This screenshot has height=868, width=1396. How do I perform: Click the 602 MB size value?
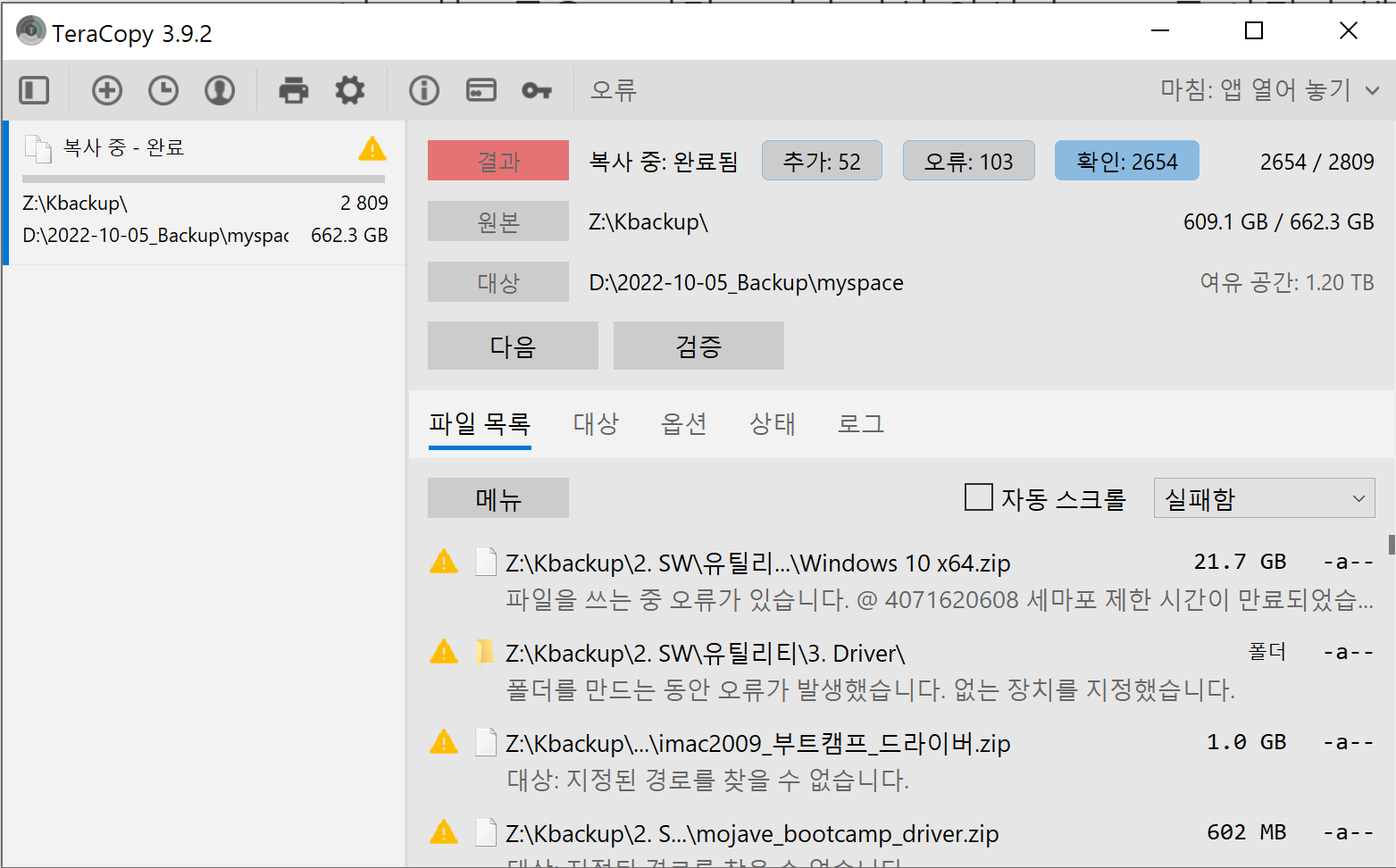click(x=1246, y=832)
